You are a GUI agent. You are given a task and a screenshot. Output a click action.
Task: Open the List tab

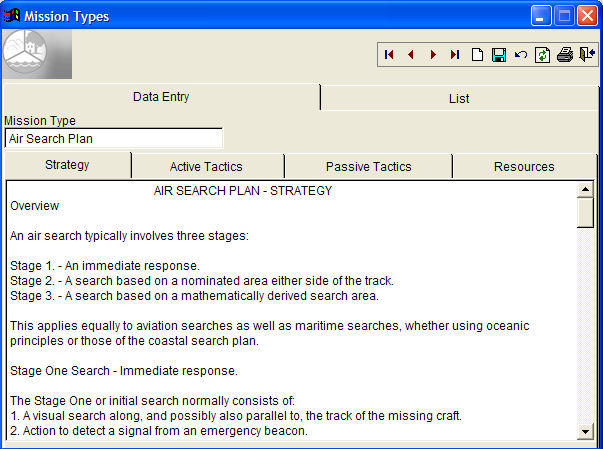(x=459, y=99)
